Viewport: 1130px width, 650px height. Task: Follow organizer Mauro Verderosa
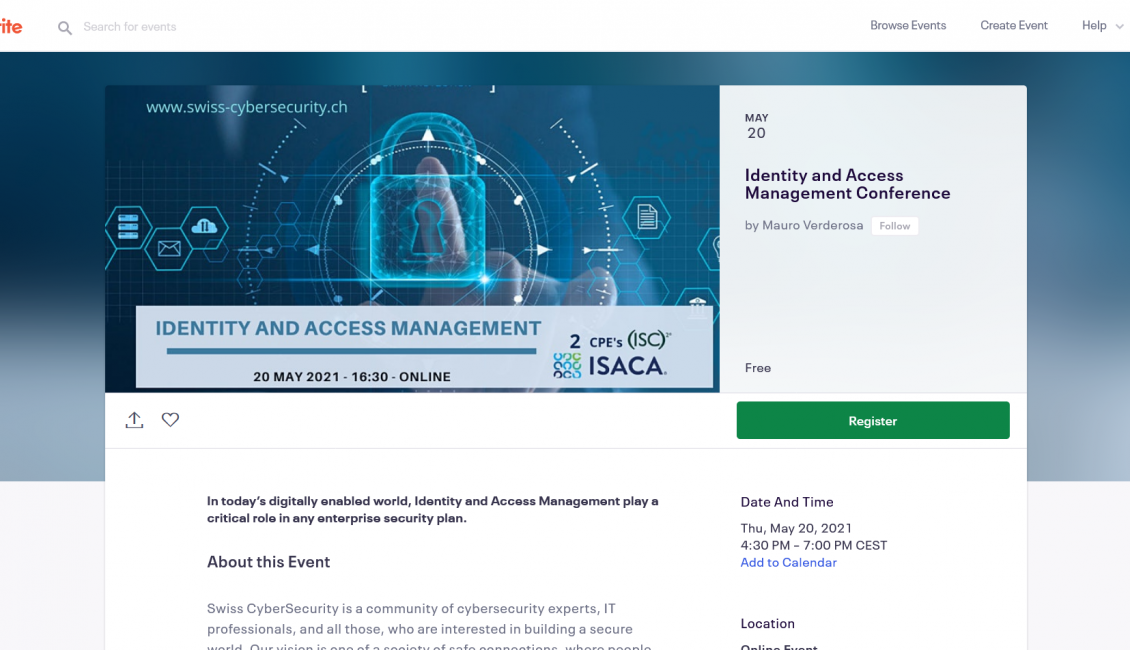pos(894,226)
